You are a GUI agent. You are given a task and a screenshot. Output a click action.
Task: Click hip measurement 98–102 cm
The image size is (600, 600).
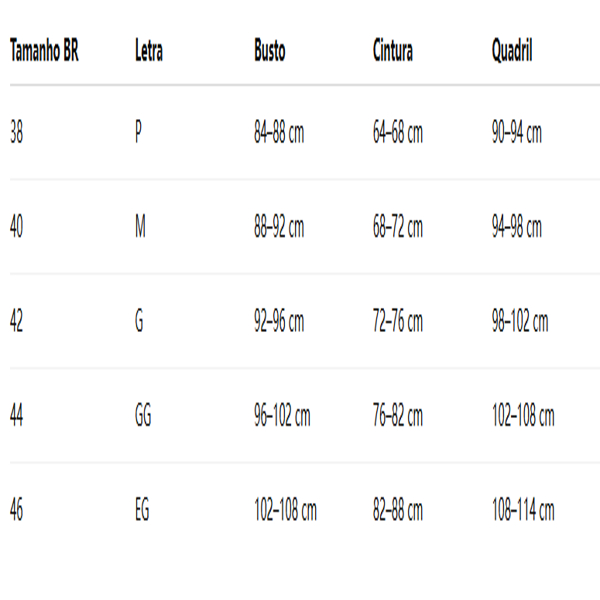[x=520, y=322]
